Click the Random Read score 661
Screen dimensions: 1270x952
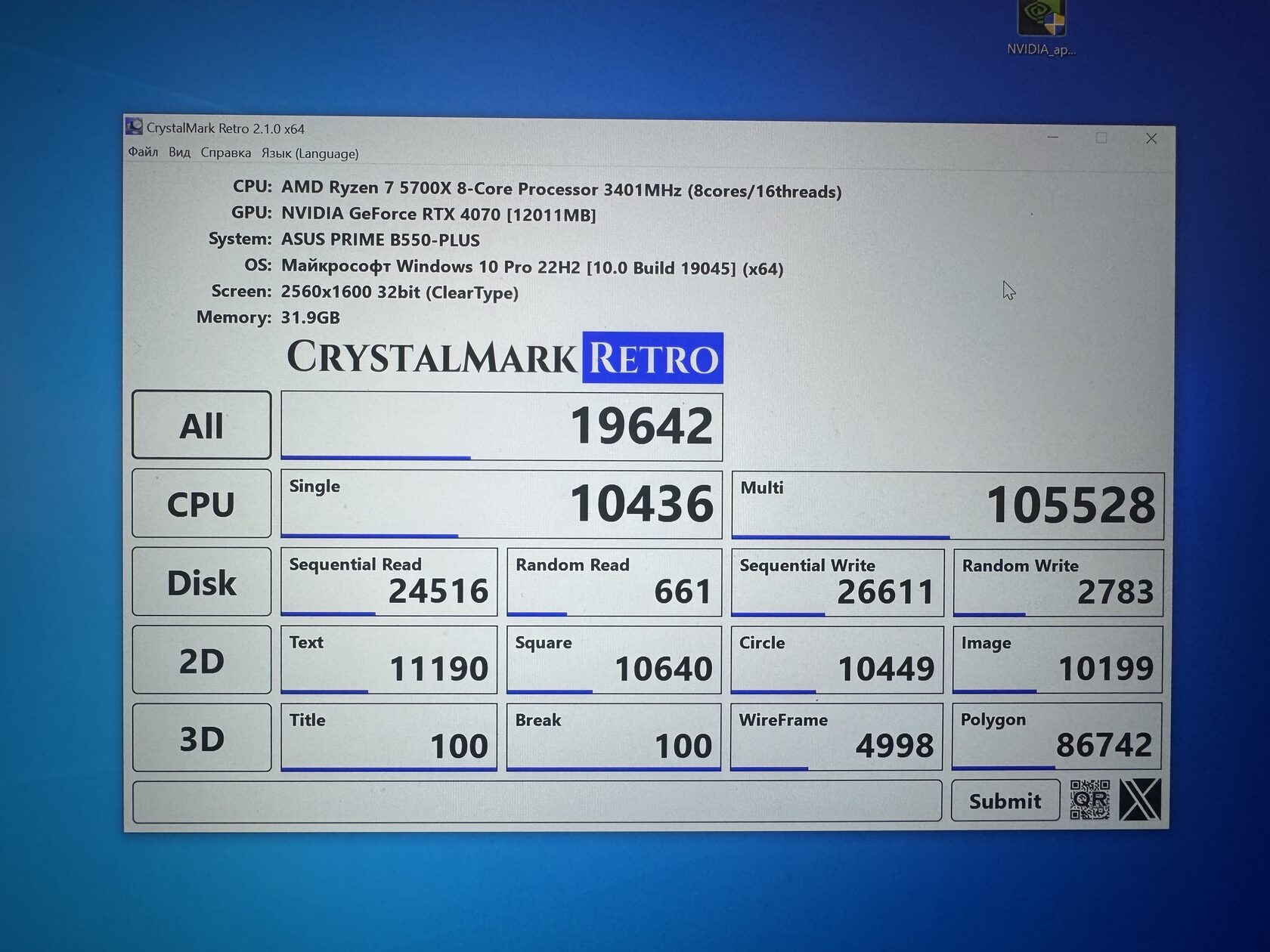pos(614,583)
